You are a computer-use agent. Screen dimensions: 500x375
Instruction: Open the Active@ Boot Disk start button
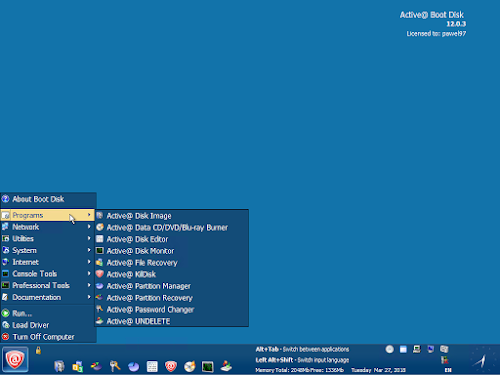15,360
